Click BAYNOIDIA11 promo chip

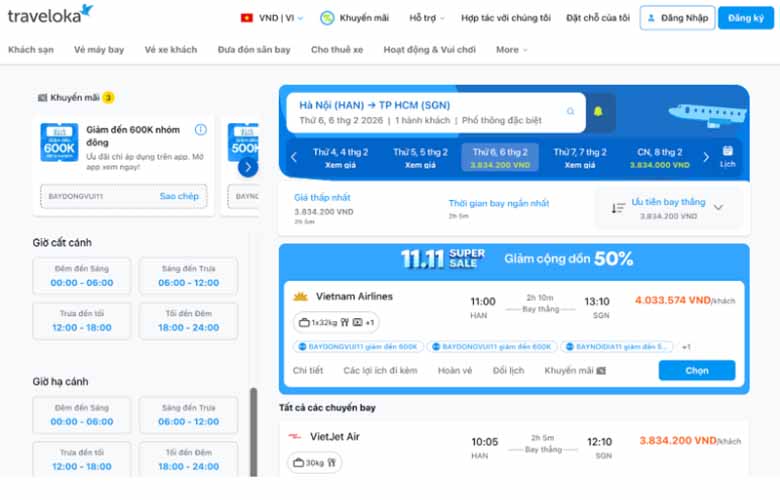618,347
